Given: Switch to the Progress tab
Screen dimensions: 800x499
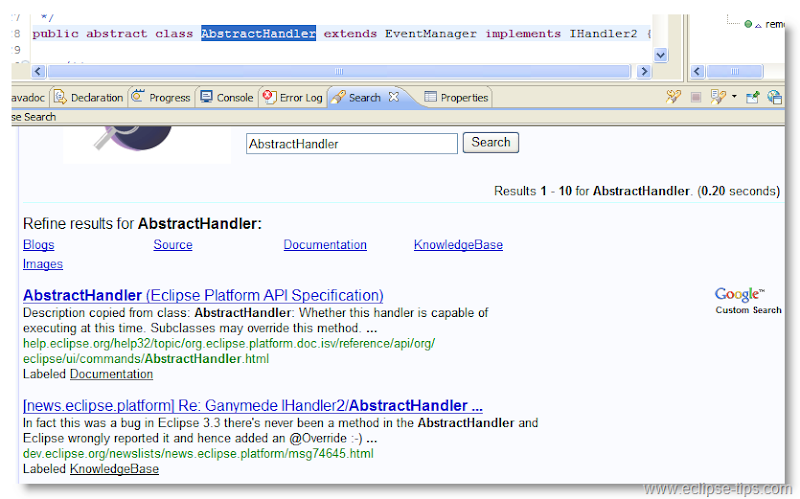Looking at the screenshot, I should [161, 97].
